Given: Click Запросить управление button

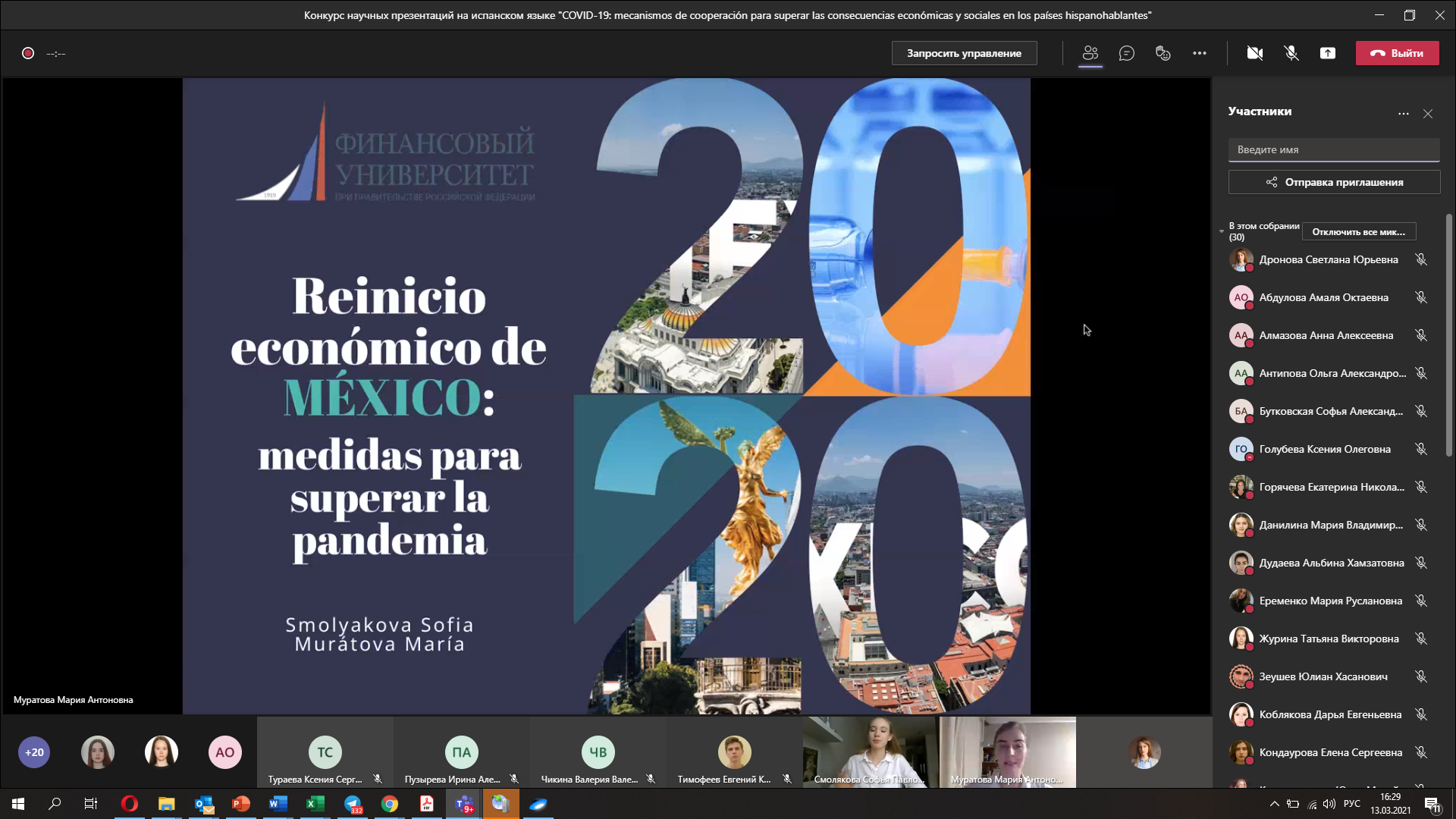Looking at the screenshot, I should pyautogui.click(x=964, y=53).
